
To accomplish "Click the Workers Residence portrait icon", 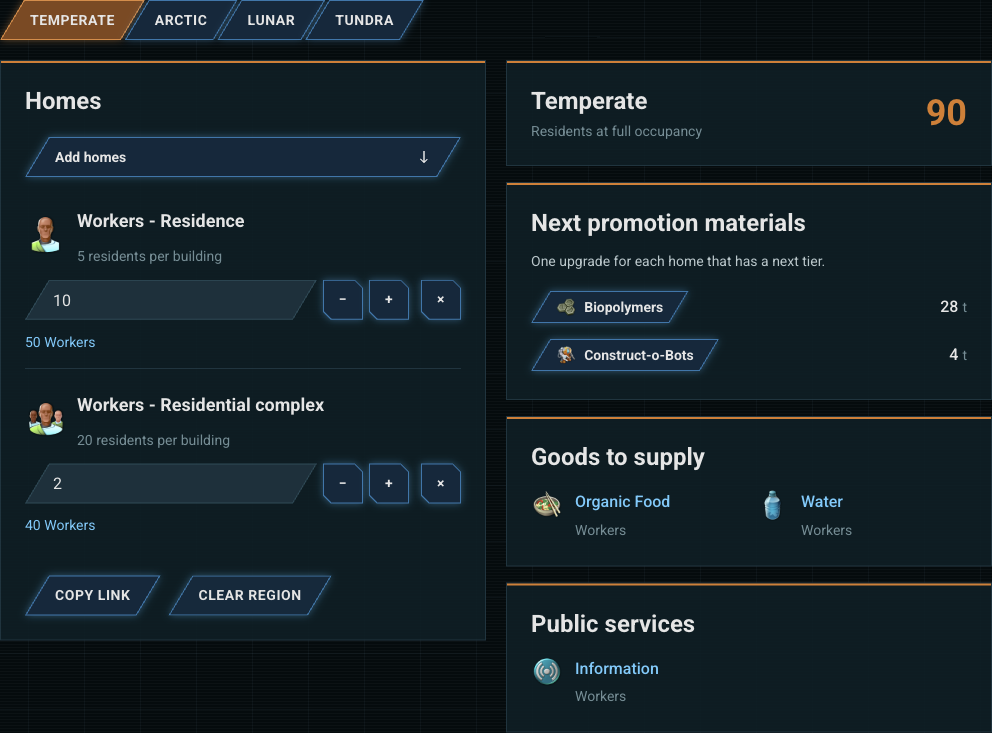I will coord(46,234).
